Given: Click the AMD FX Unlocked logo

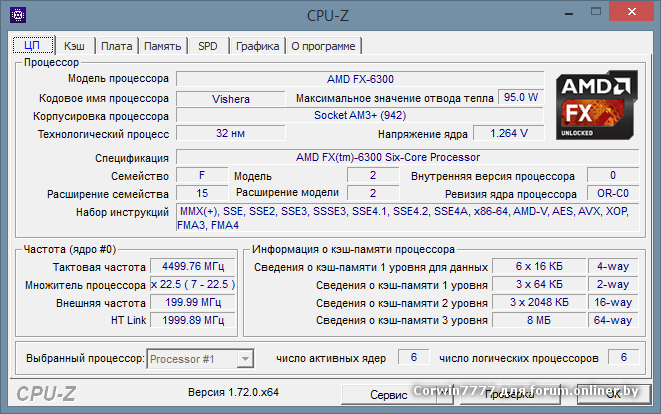Looking at the screenshot, I should (596, 106).
